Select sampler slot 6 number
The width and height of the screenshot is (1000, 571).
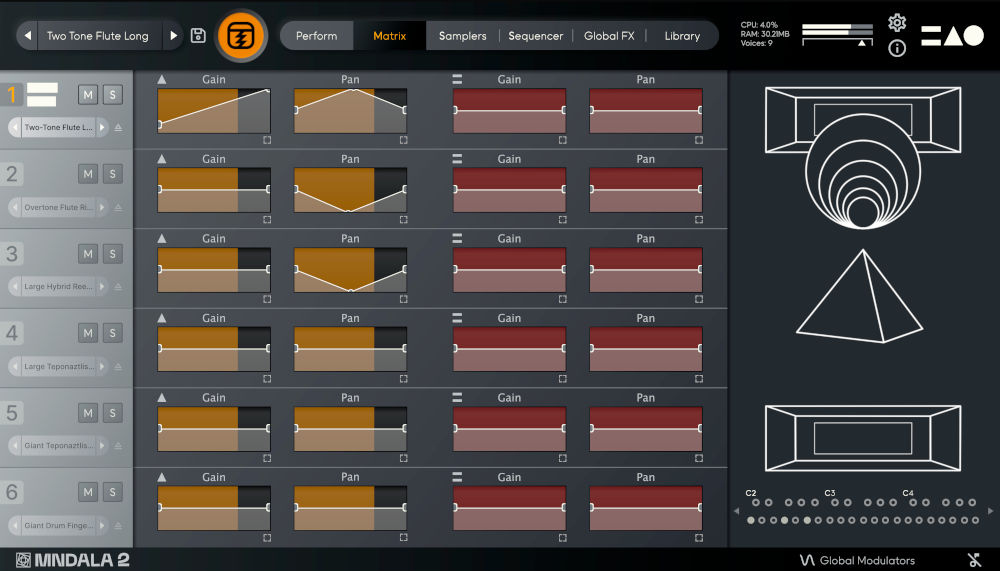[x=11, y=492]
